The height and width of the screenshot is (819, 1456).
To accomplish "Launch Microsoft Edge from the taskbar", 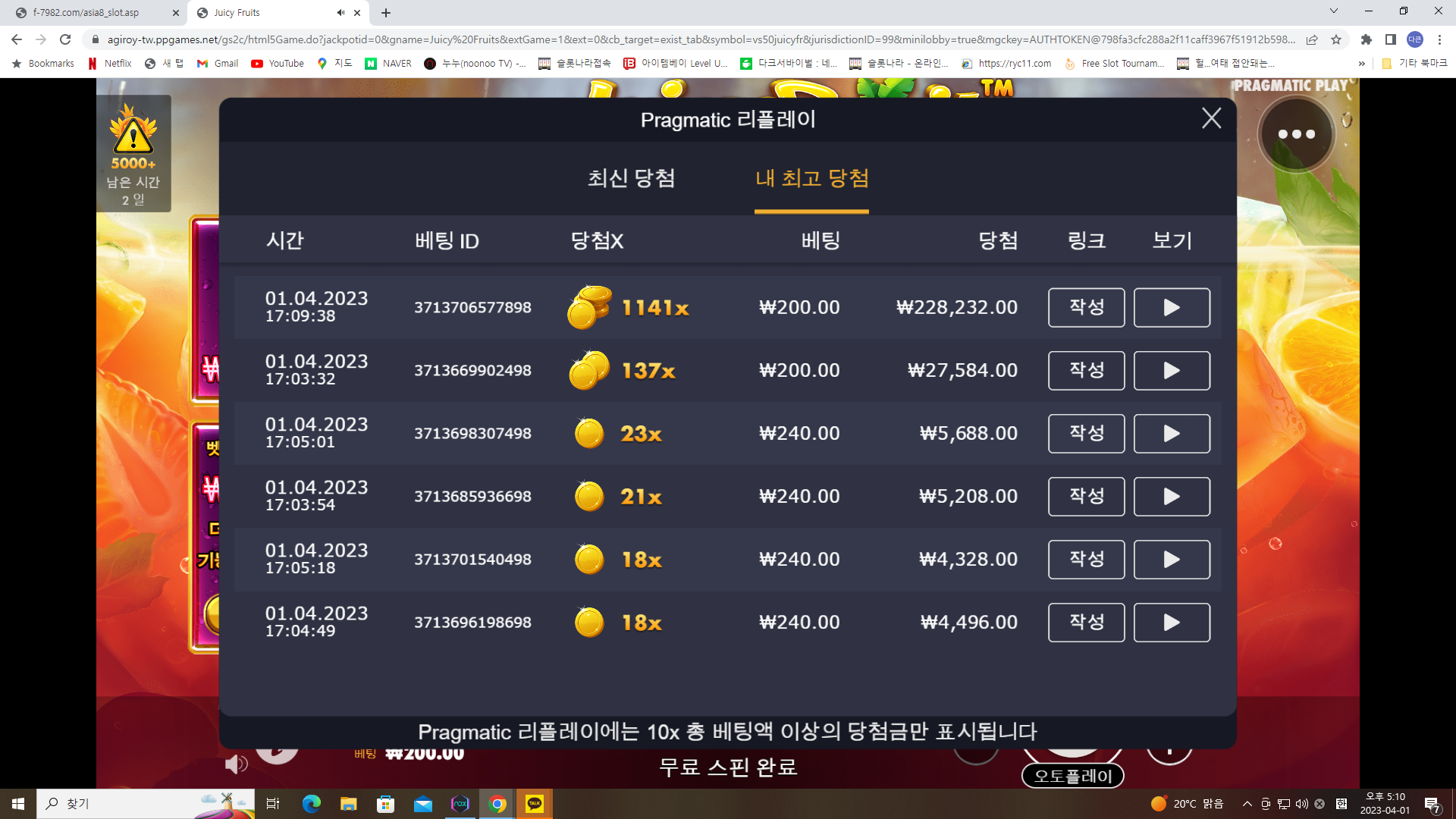I will (x=311, y=804).
